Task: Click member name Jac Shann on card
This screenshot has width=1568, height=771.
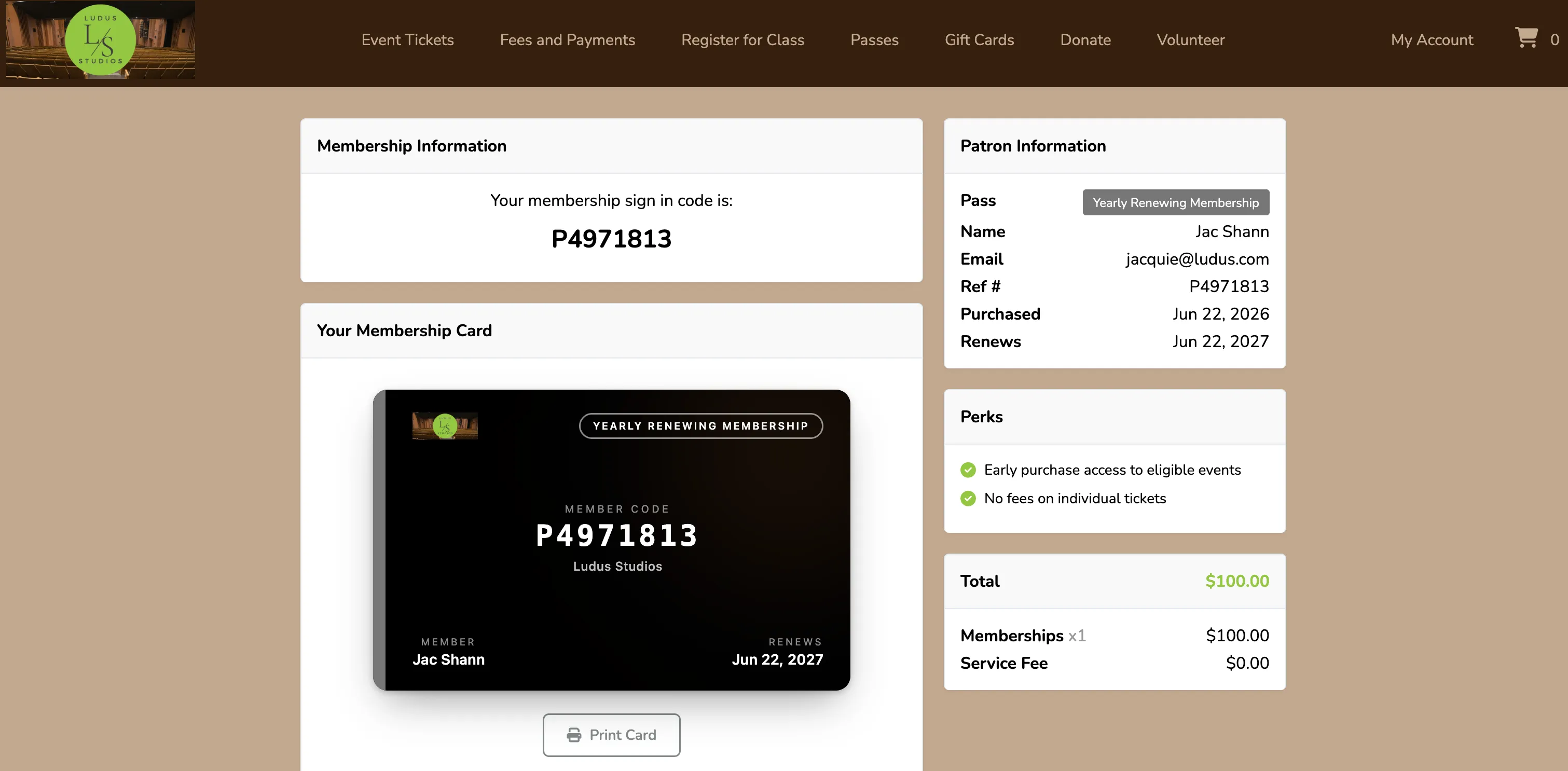Action: click(449, 659)
